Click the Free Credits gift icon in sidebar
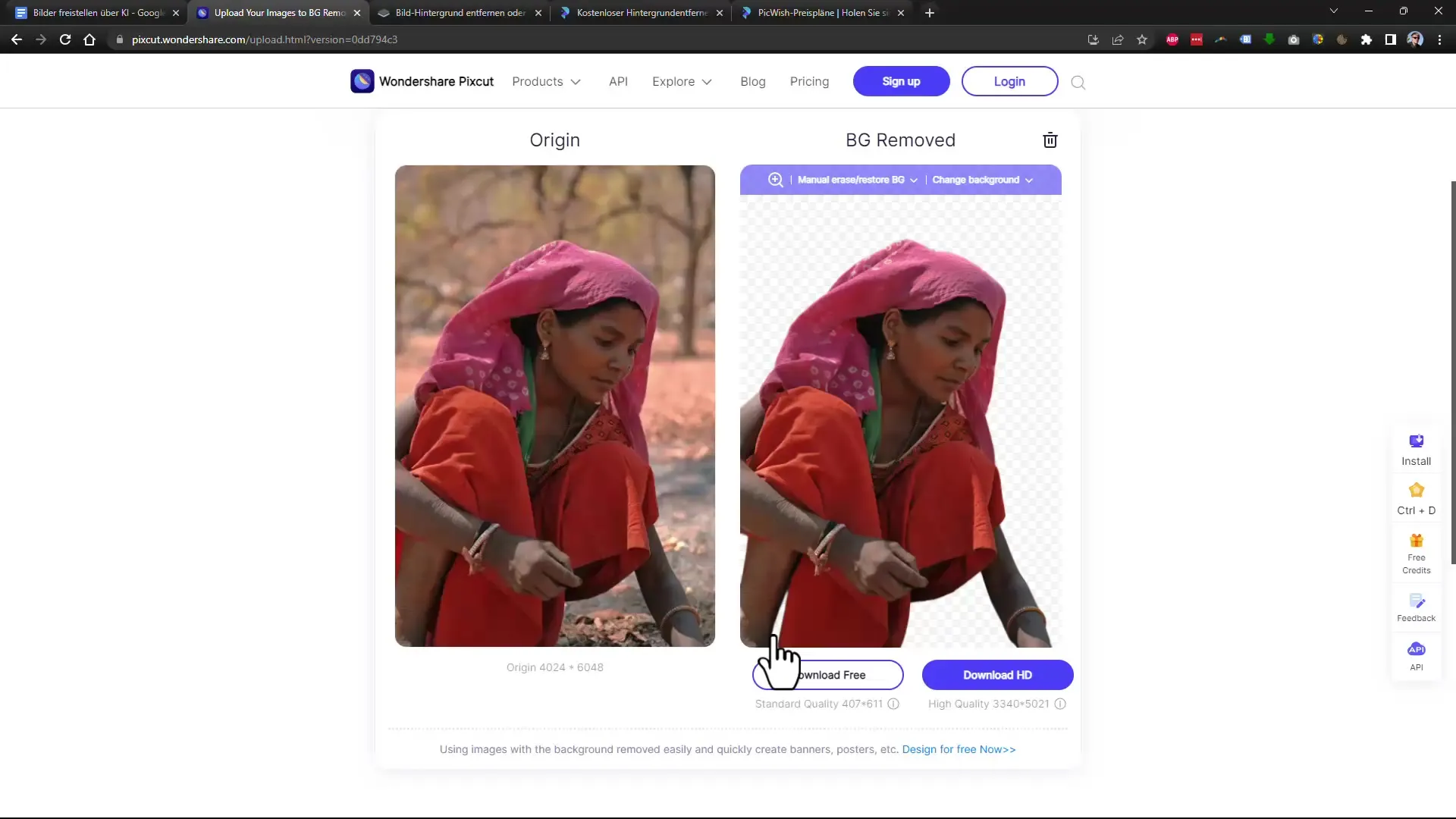 coord(1418,540)
